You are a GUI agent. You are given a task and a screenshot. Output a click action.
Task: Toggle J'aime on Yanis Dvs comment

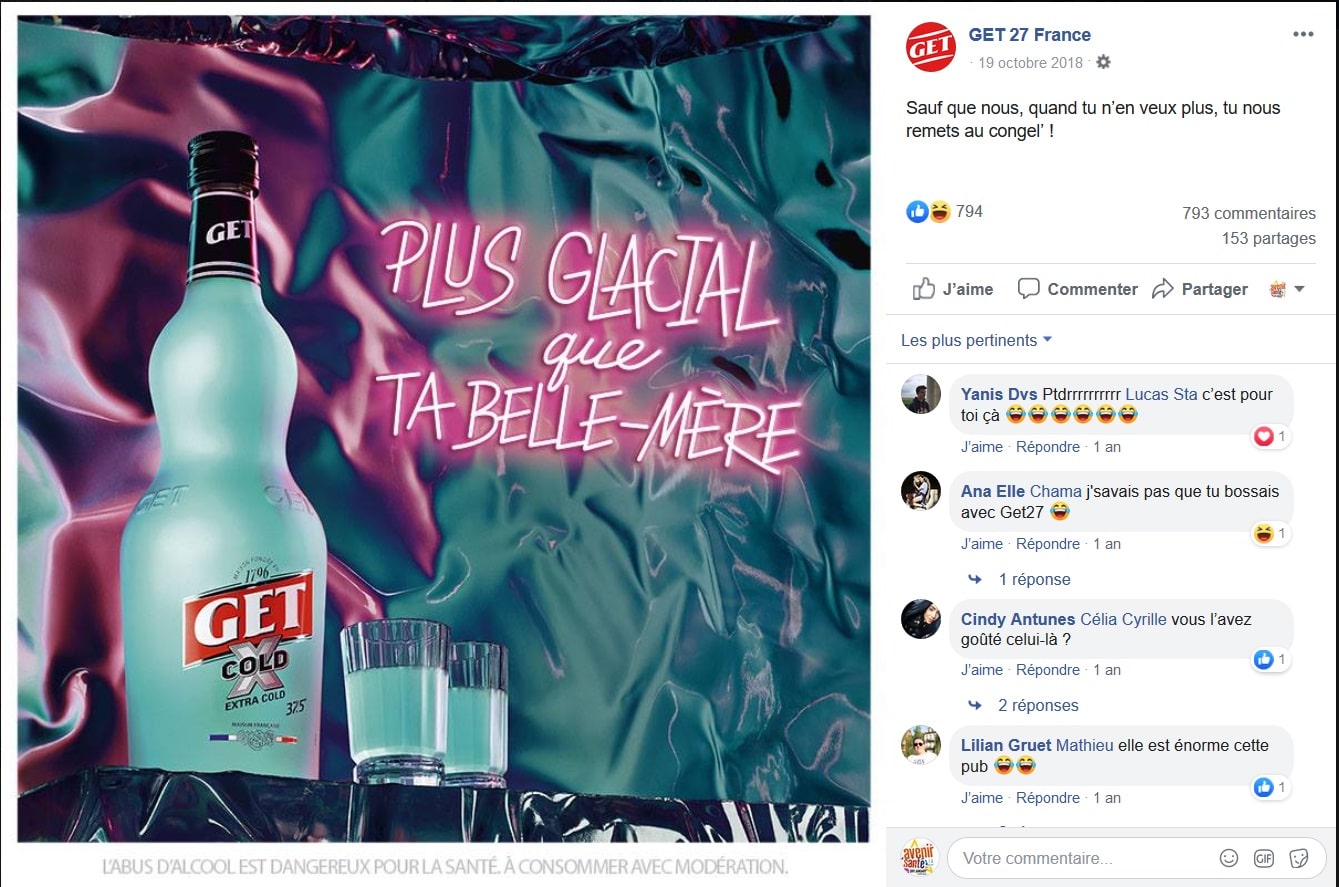click(981, 447)
